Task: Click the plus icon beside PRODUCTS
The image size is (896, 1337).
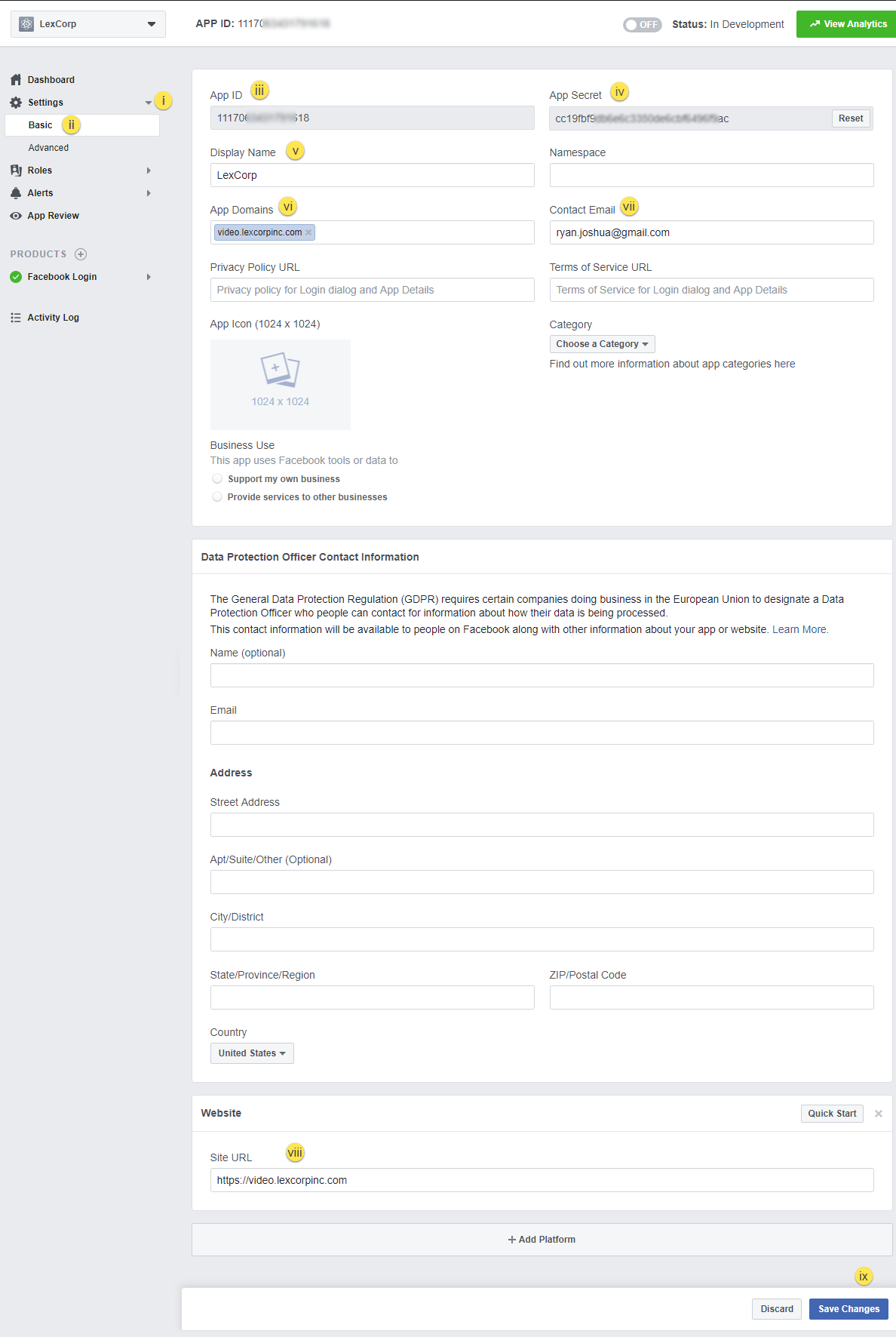Action: pos(81,254)
